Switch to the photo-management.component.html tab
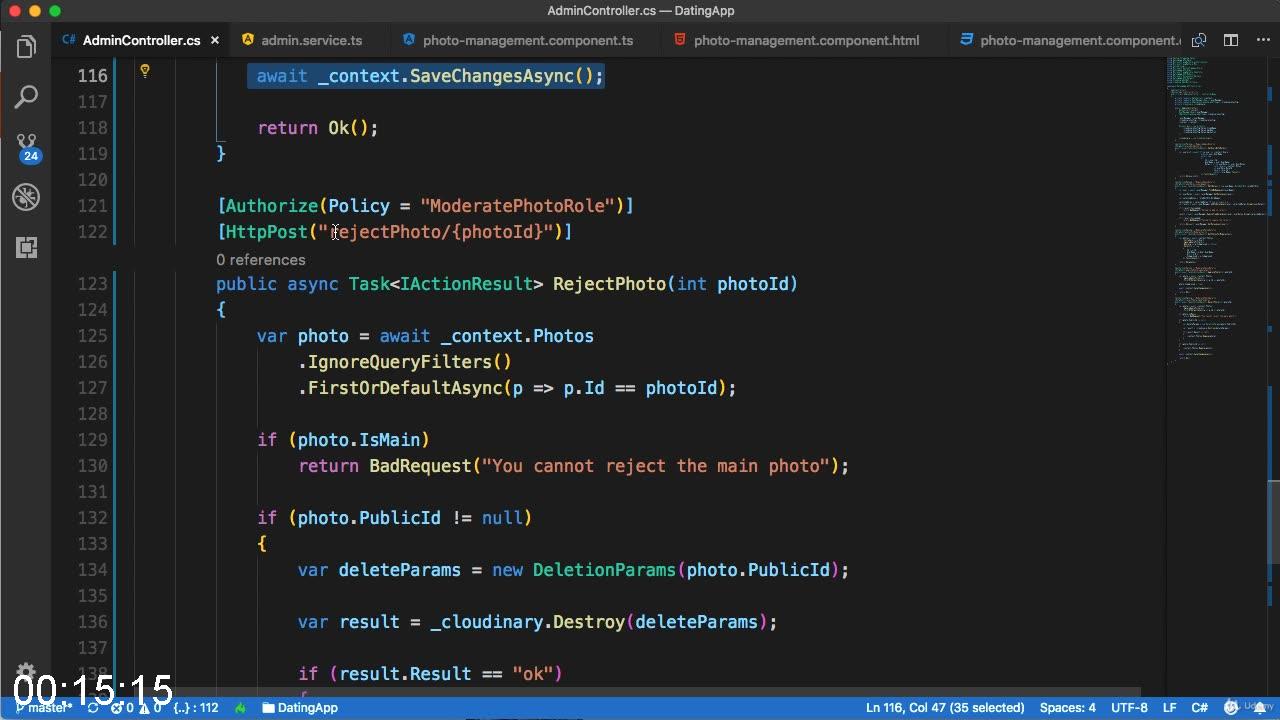This screenshot has height=720, width=1280. 806,40
